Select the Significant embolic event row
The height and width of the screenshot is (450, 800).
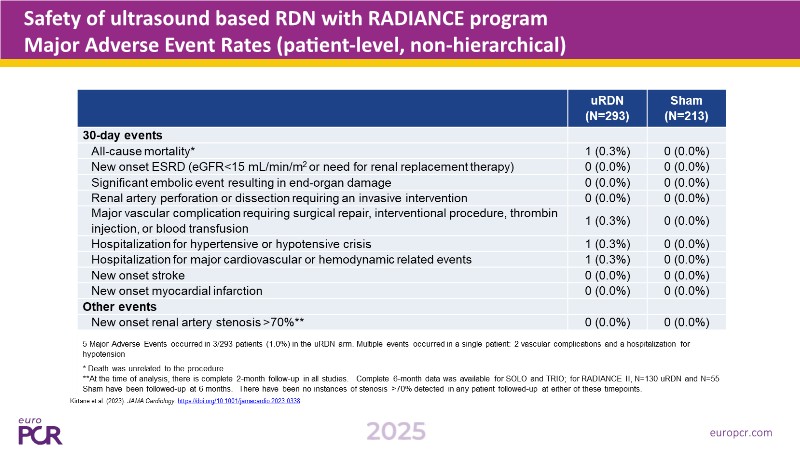(x=256, y=181)
